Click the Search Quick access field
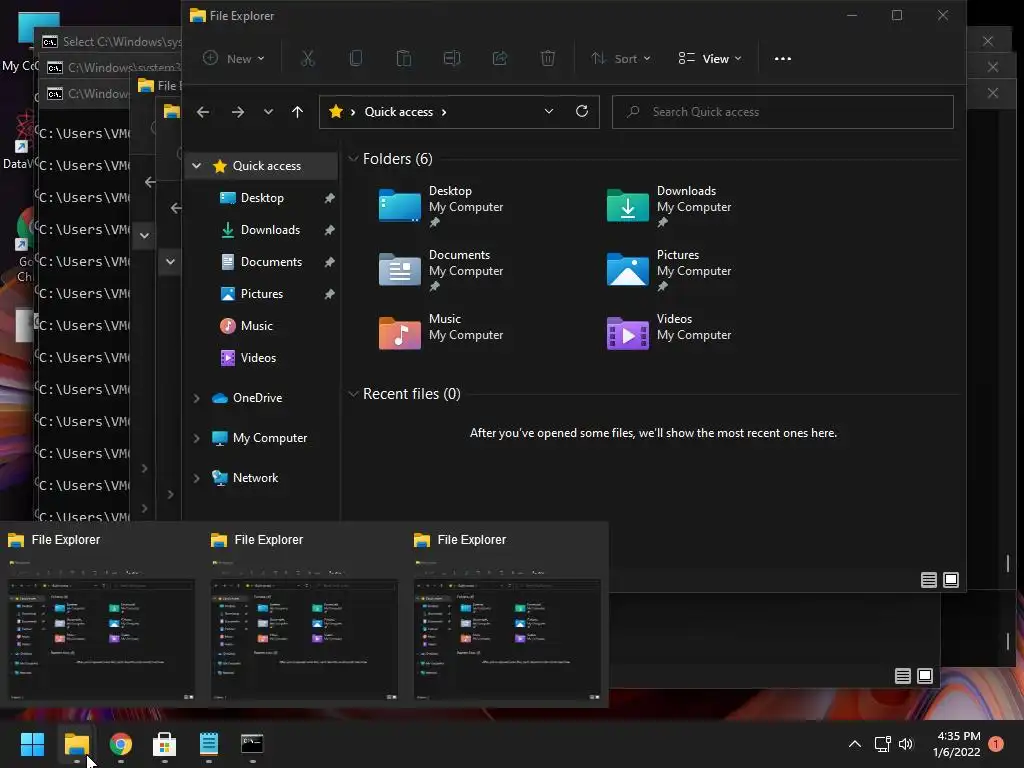The width and height of the screenshot is (1024, 768). [782, 112]
